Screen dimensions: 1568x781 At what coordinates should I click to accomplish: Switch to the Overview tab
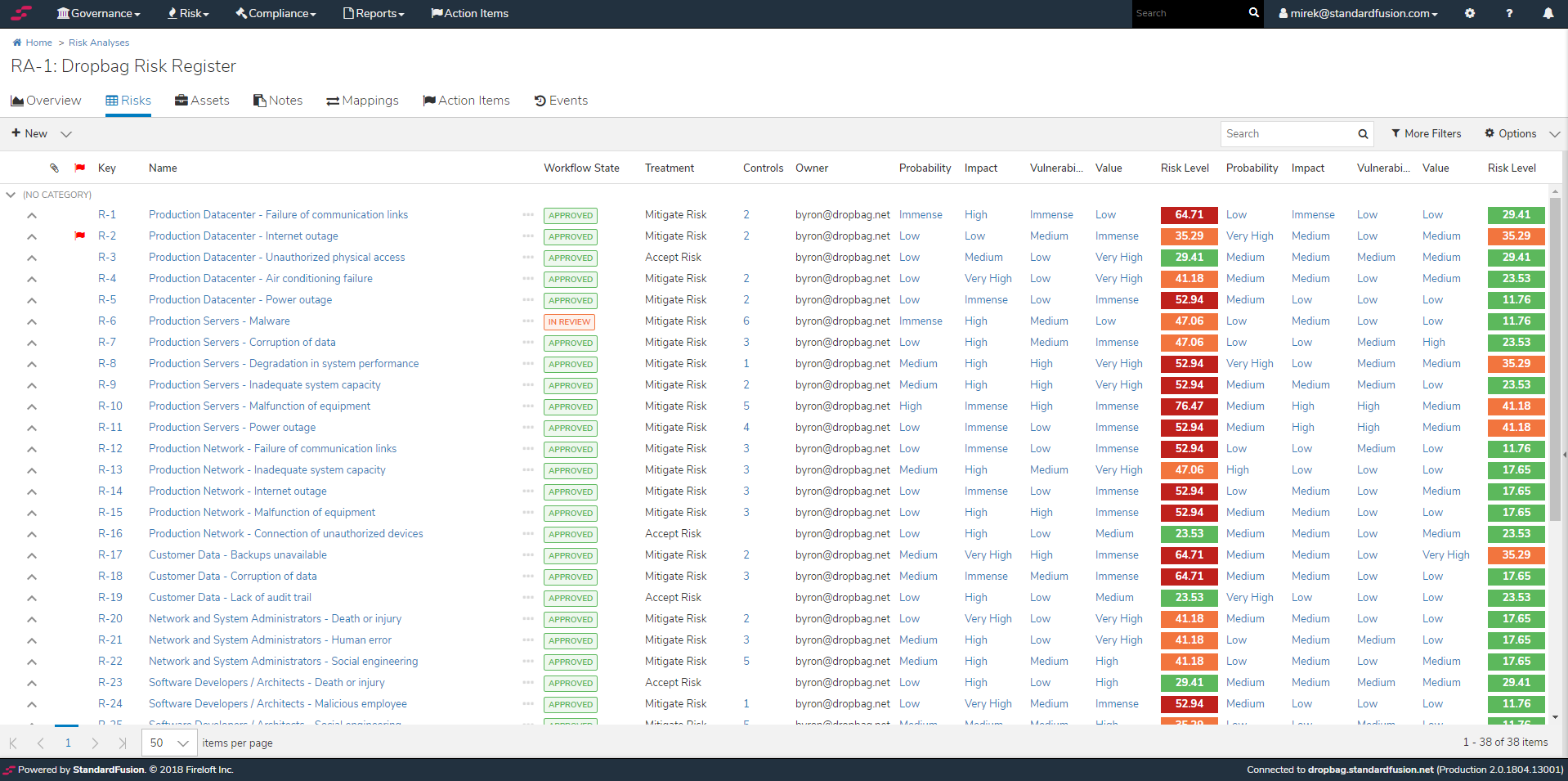(46, 101)
